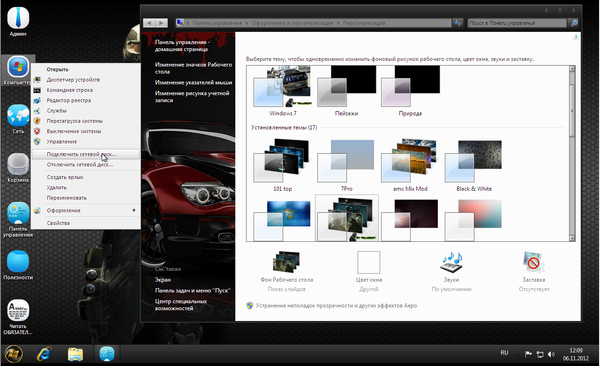Click the volume speaker tray icon
The height and width of the screenshot is (366, 600).
click(551, 355)
